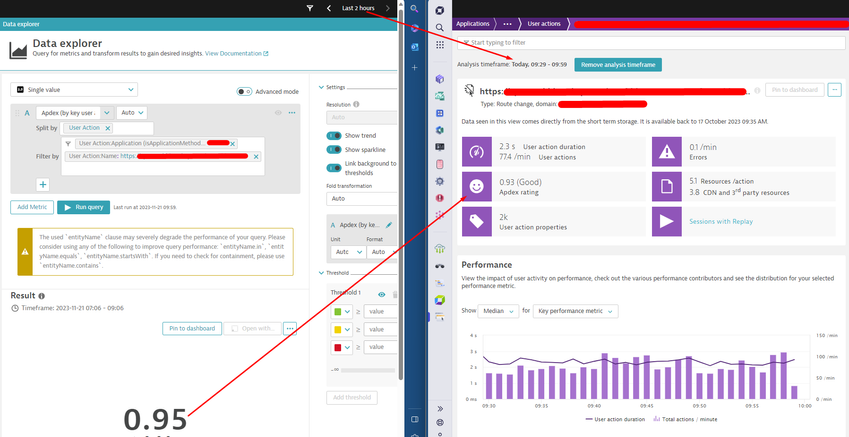Open the Single value visualization dropdown
849x437 pixels.
pyautogui.click(x=74, y=89)
